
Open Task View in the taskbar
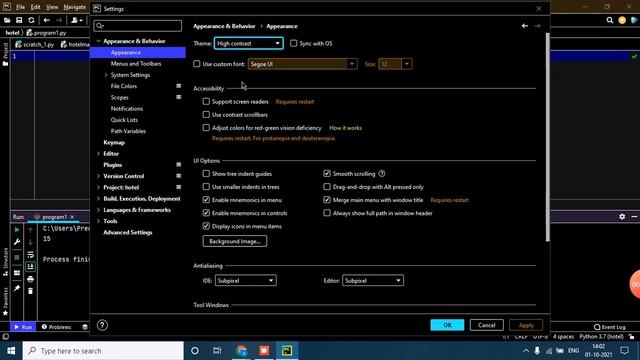pyautogui.click(x=217, y=351)
